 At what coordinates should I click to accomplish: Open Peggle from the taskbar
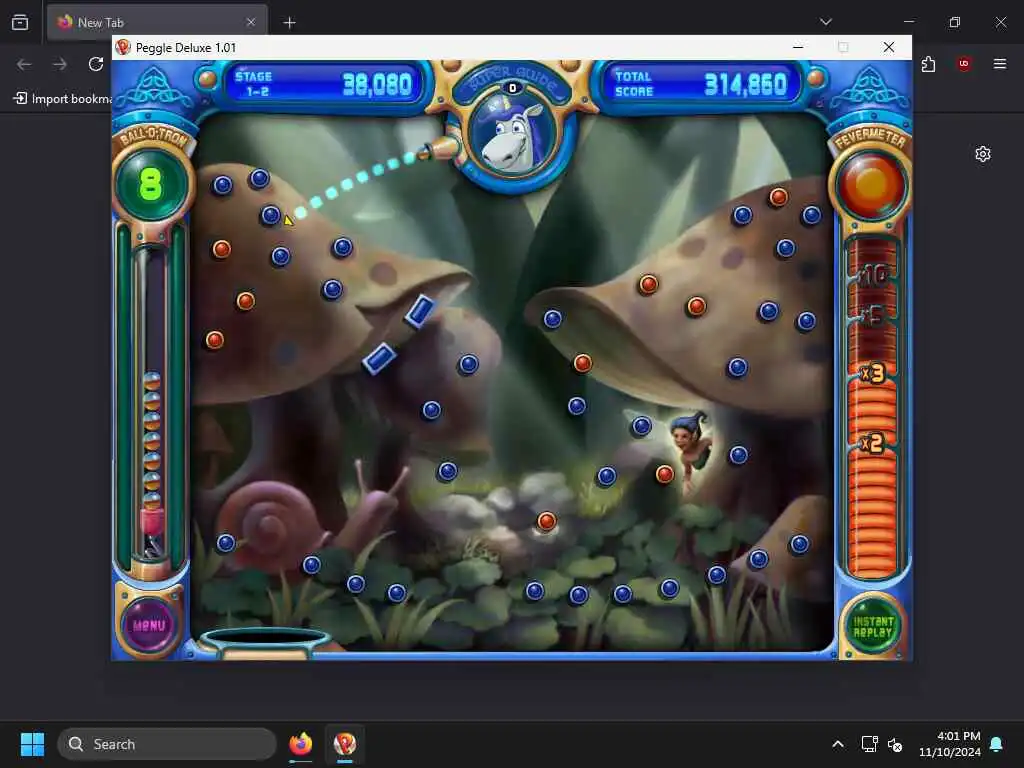click(345, 744)
